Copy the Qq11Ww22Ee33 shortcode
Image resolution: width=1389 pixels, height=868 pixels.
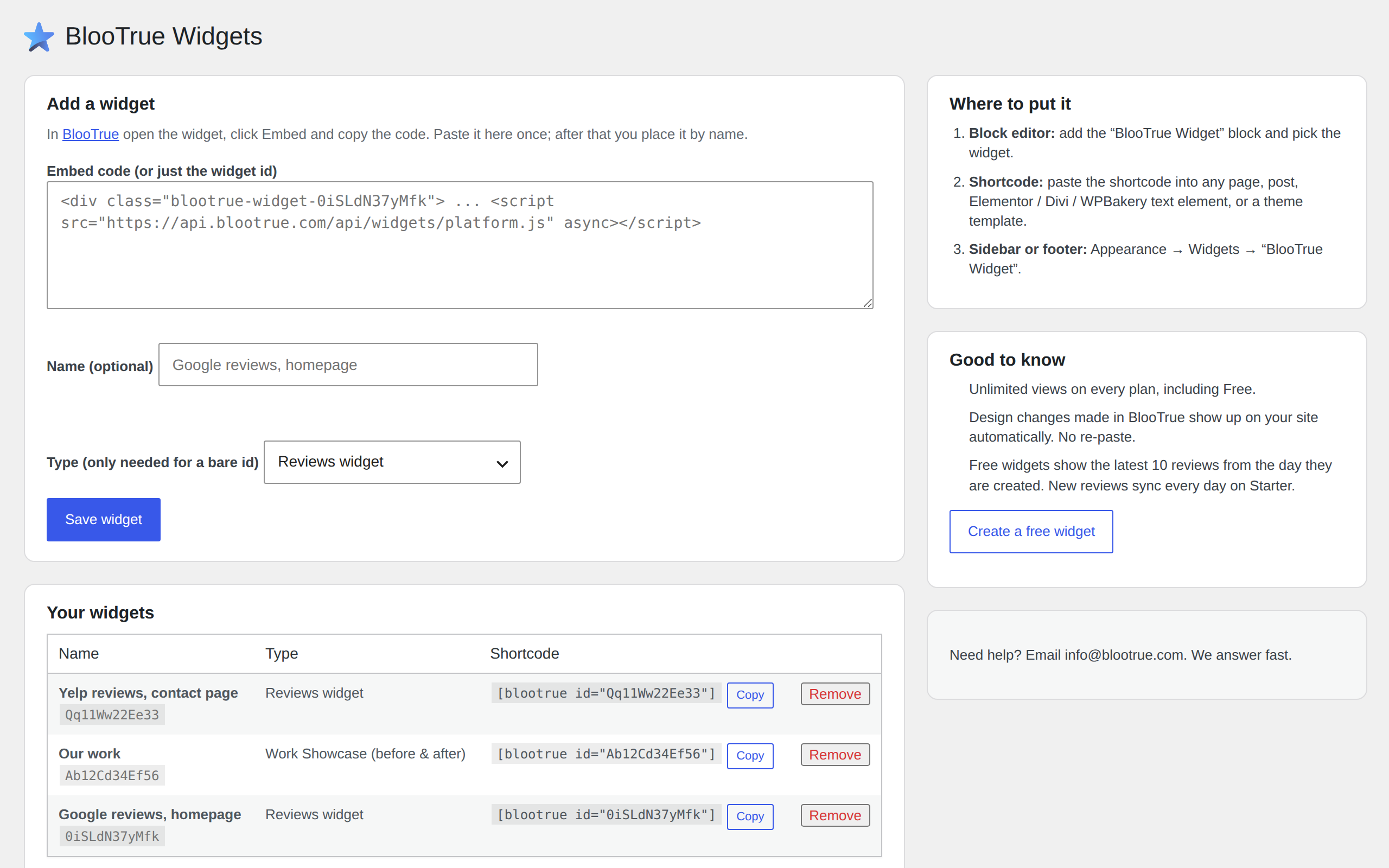(750, 694)
